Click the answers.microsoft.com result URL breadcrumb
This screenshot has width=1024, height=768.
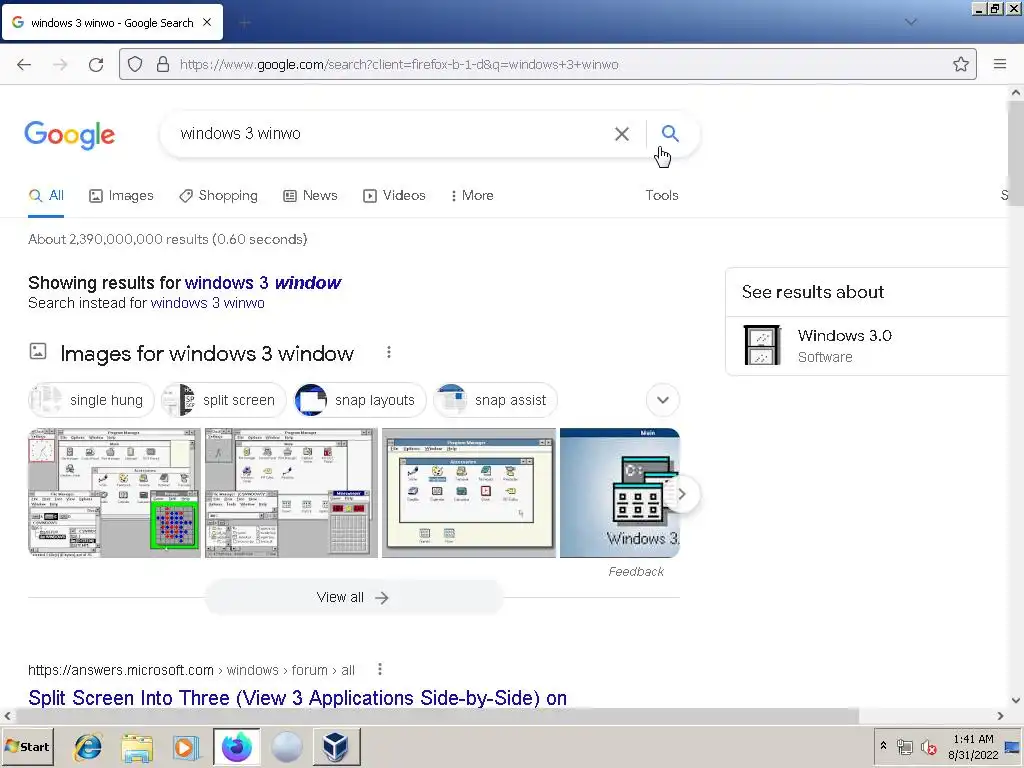tap(191, 670)
